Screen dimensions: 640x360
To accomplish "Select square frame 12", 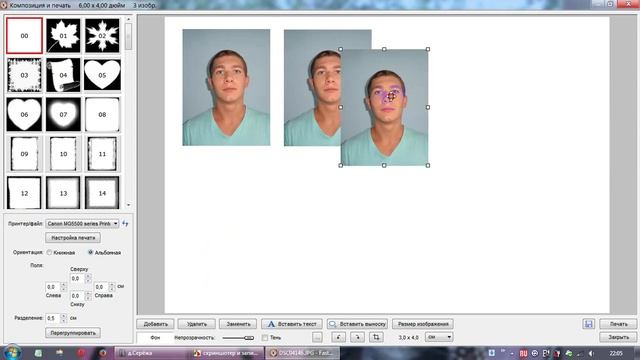I will point(24,193).
